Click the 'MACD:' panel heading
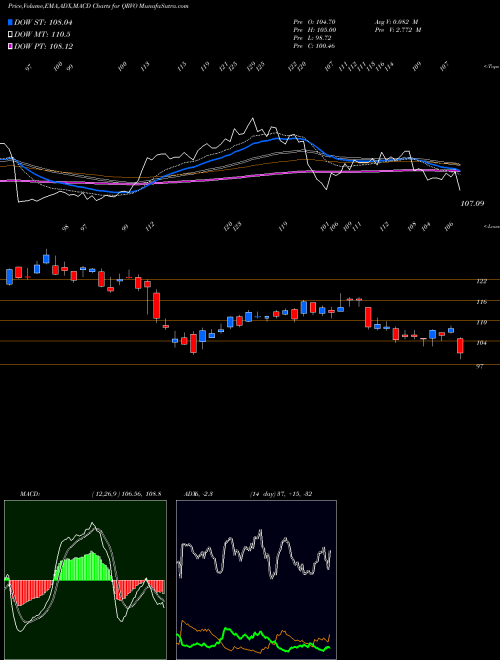This screenshot has height=660, width=500. click(29, 494)
